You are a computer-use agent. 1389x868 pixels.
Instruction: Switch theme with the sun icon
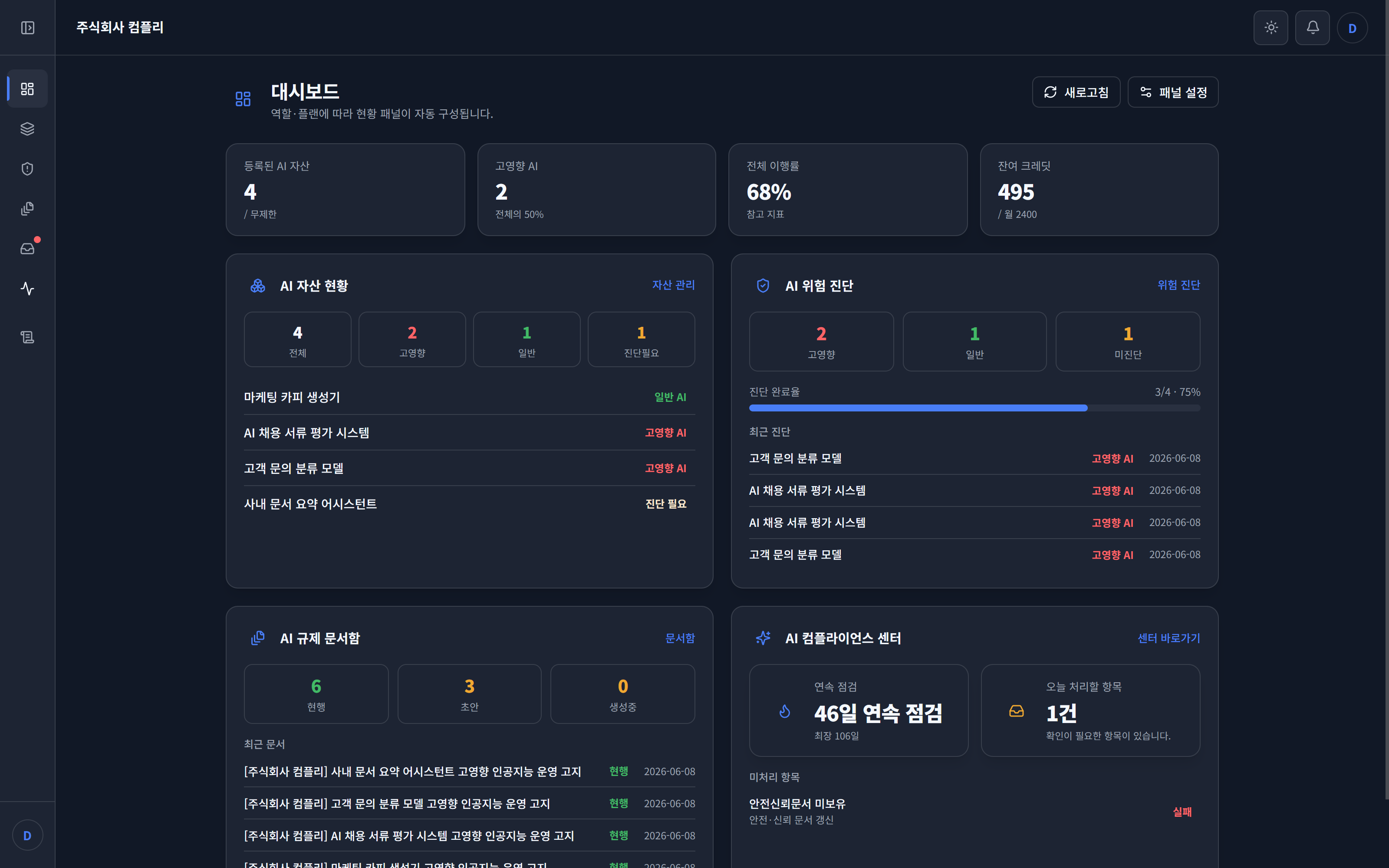[1271, 27]
